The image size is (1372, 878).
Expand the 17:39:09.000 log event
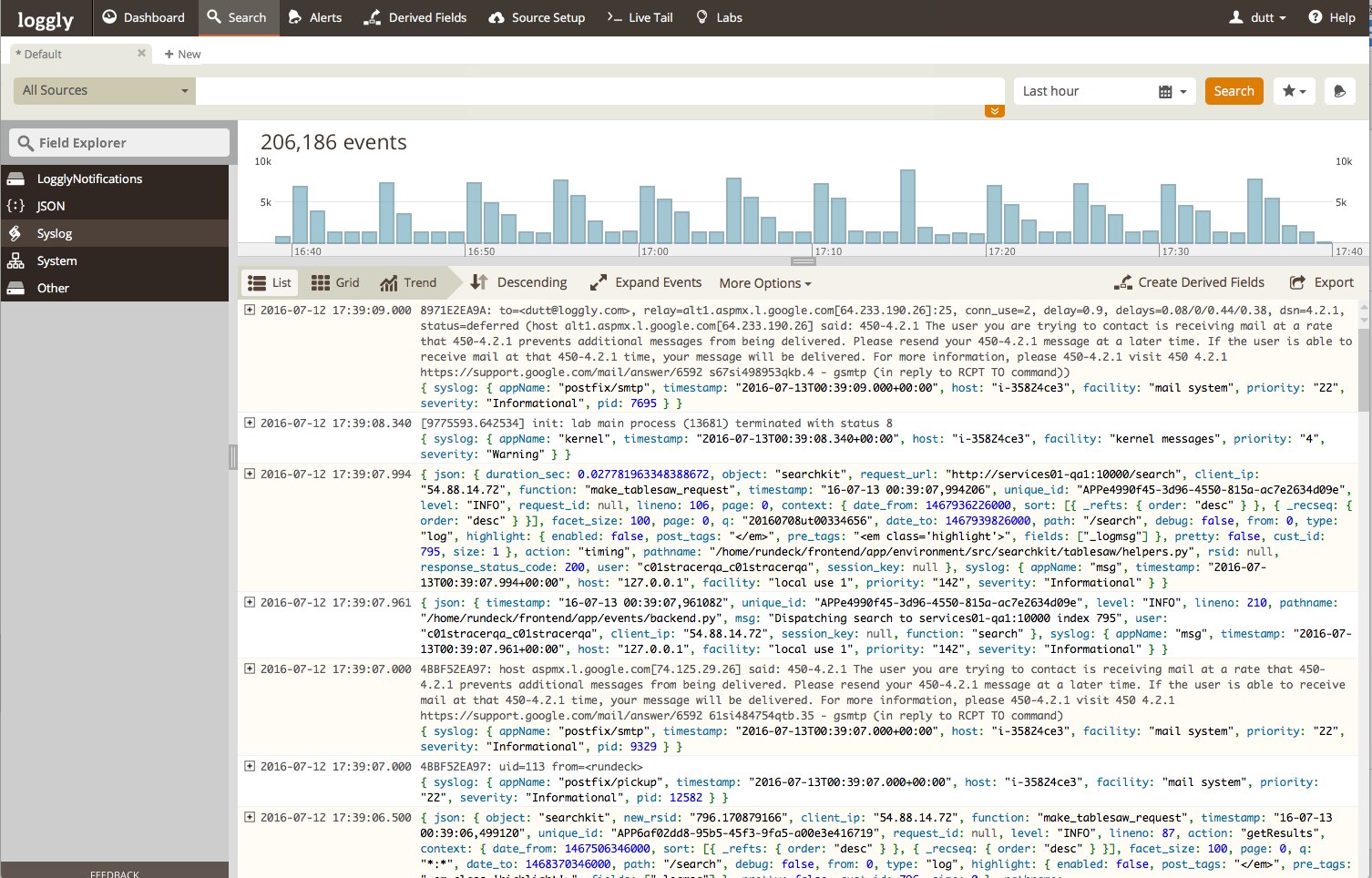pos(250,310)
